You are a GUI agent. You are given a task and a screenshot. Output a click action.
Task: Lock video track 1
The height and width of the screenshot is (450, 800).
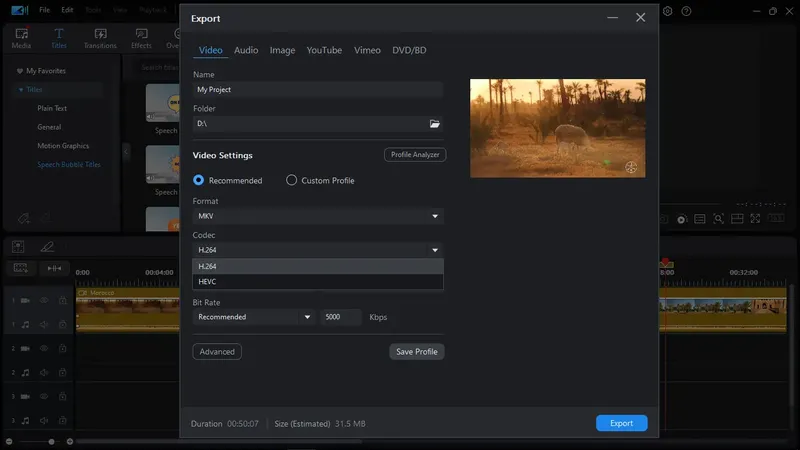pyautogui.click(x=62, y=301)
